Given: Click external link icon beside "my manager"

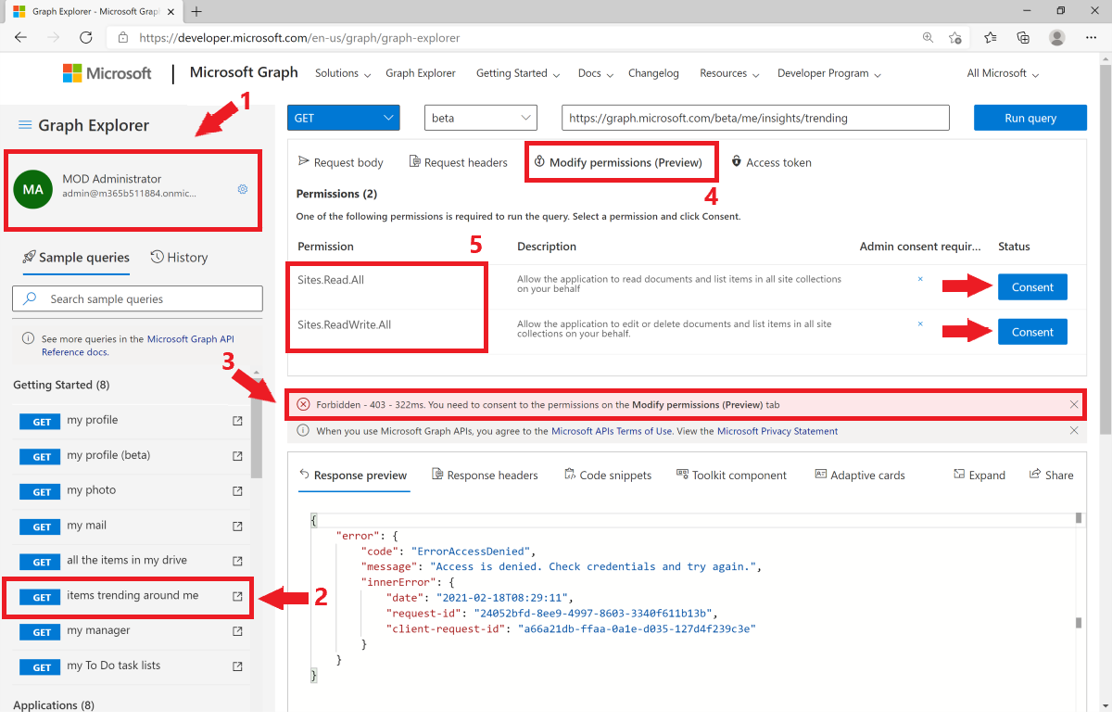Looking at the screenshot, I should [x=237, y=631].
